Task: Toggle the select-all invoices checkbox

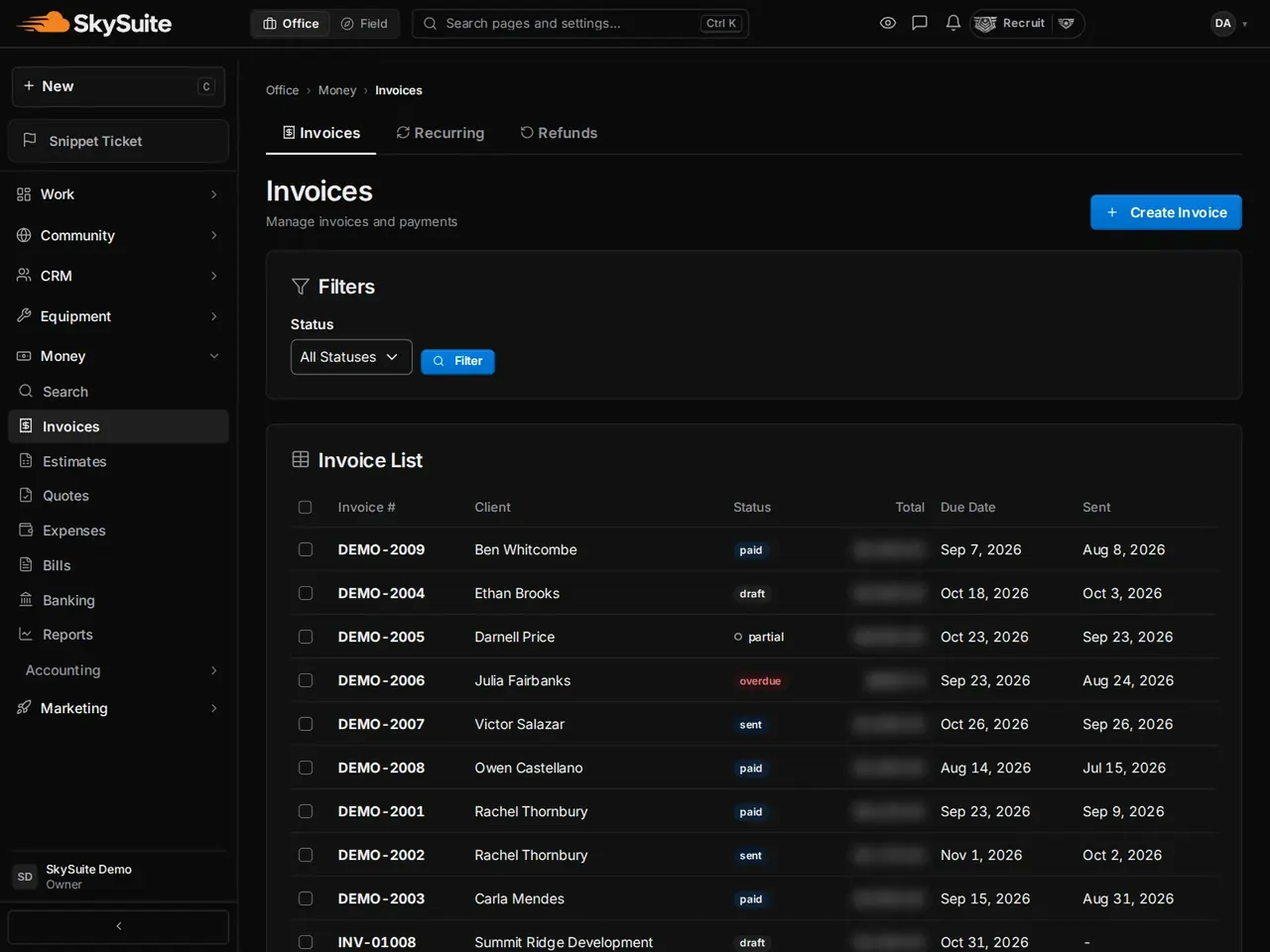Action: (306, 508)
